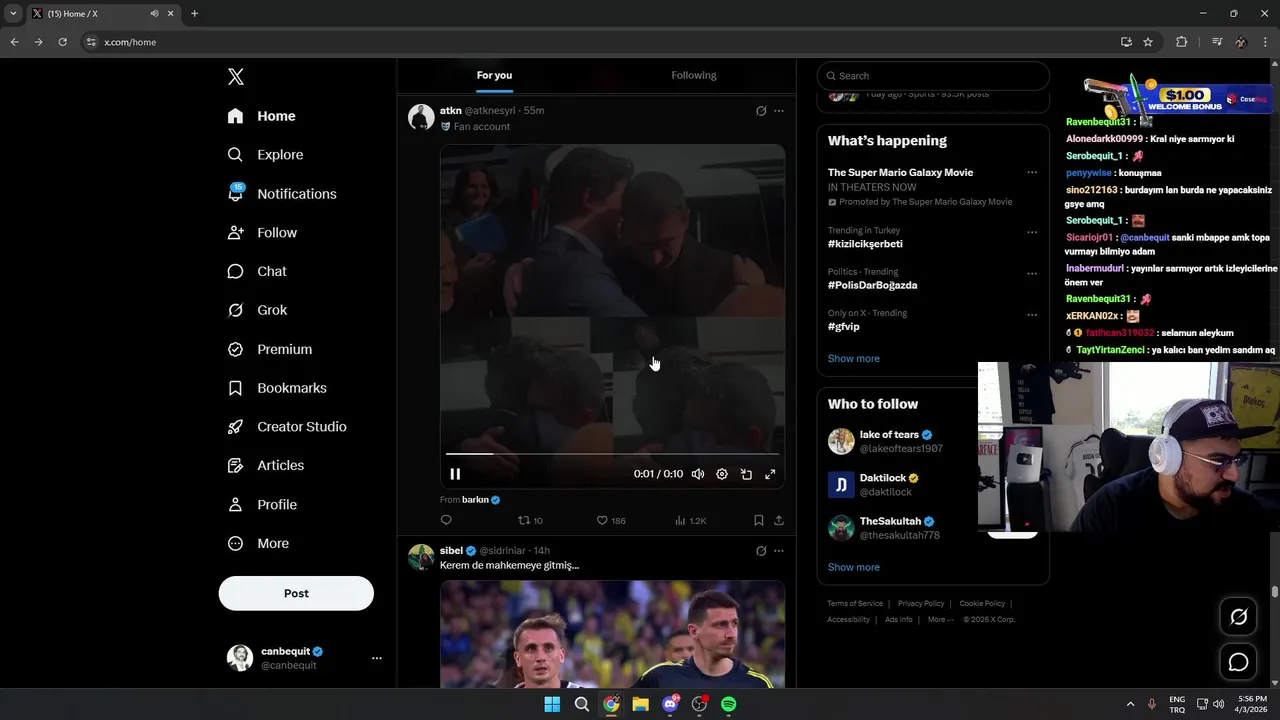Click the Bookmarks sidebar icon
1280x720 pixels.
tap(235, 388)
